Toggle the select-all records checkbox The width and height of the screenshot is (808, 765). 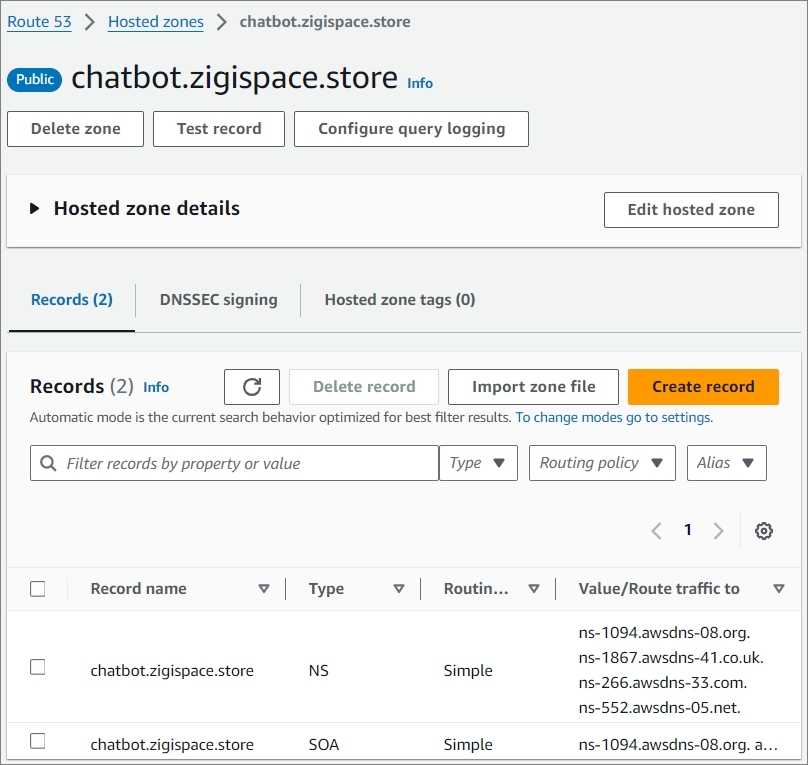coord(38,589)
